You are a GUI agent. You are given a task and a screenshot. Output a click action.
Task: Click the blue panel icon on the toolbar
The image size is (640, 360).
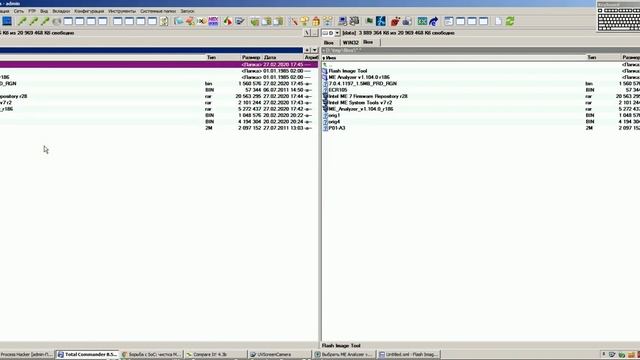point(7,21)
